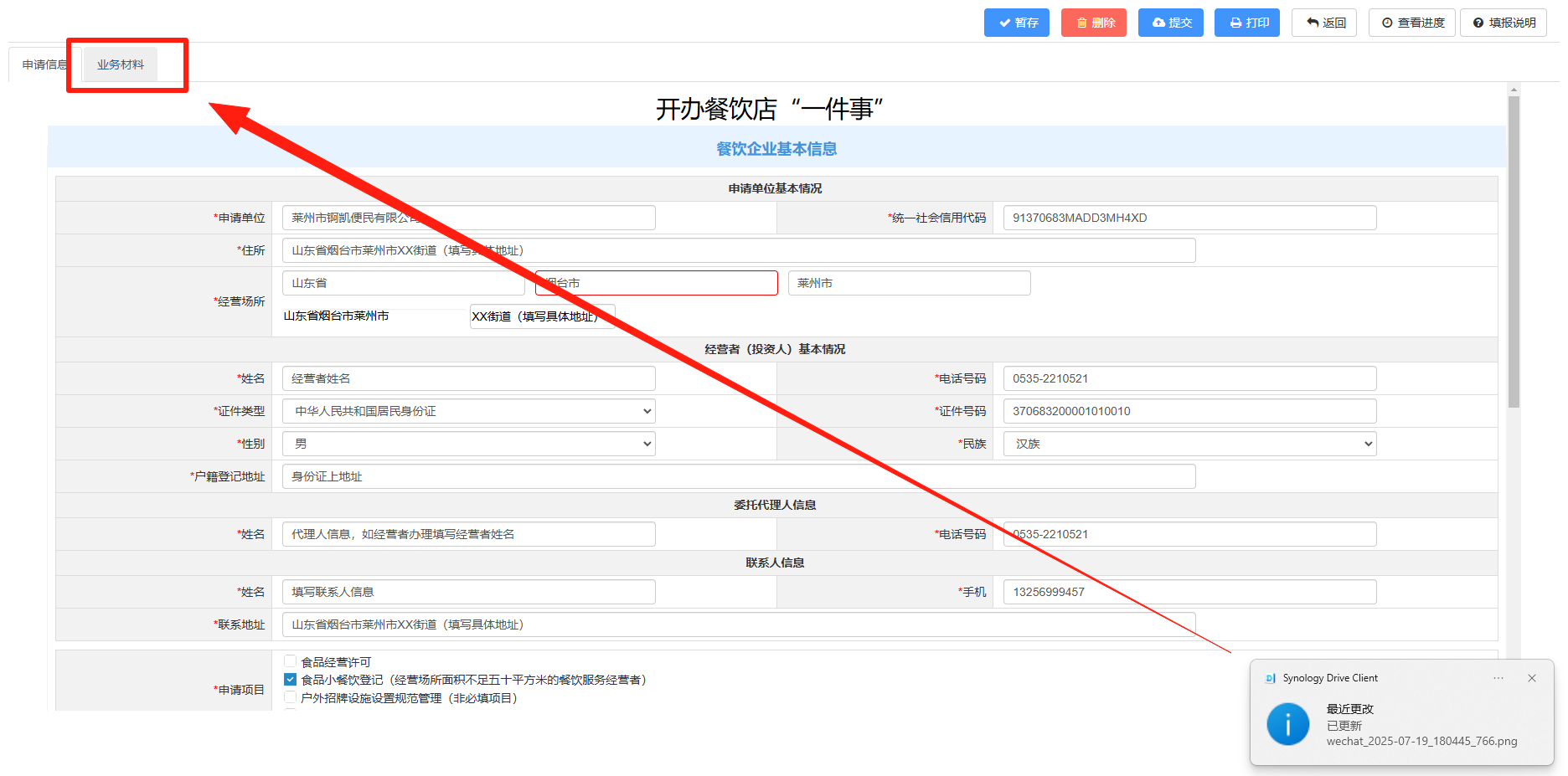
Task: Open the 性别 dropdown
Action: coord(468,444)
